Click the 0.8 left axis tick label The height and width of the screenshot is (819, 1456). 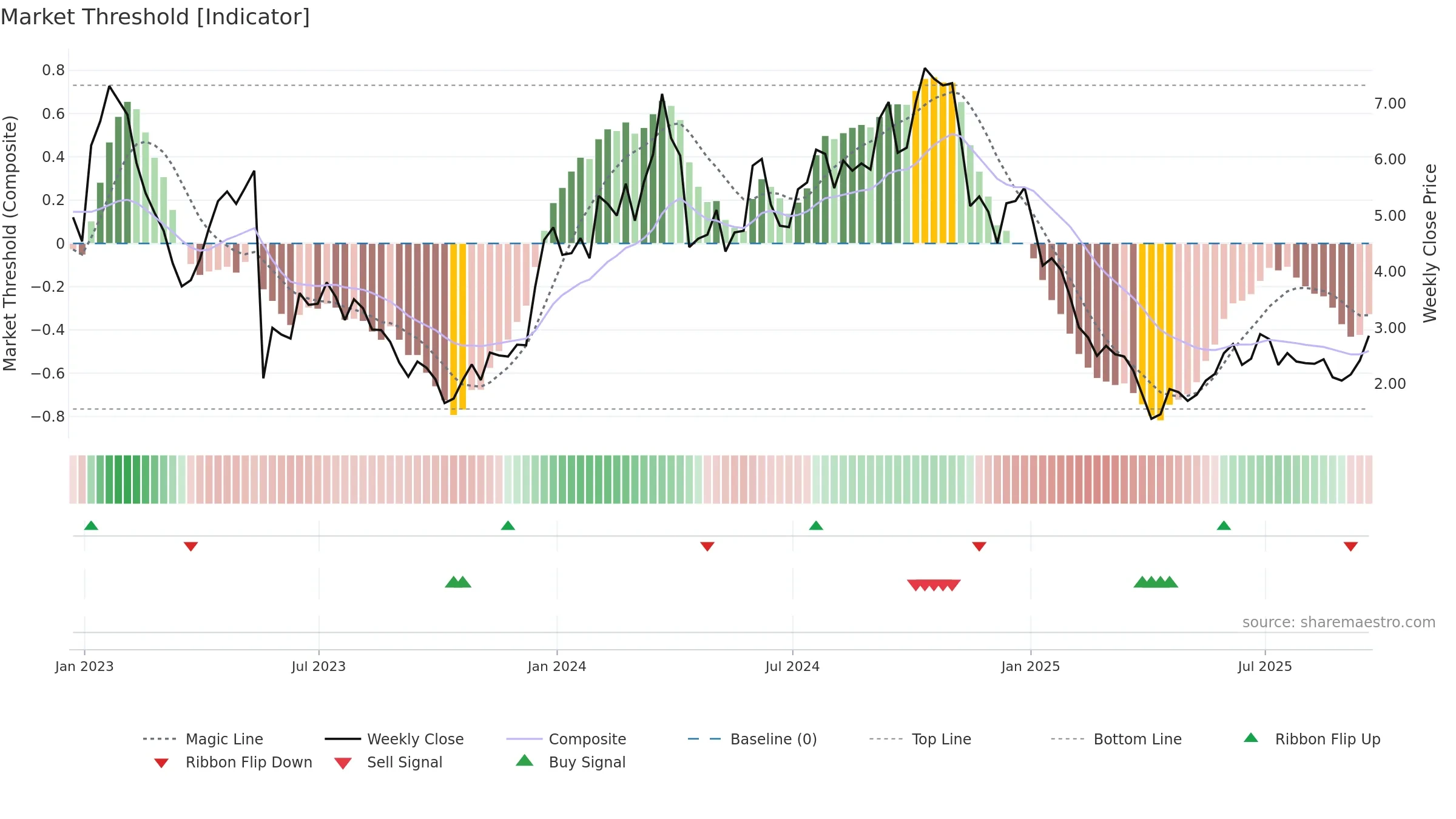[53, 70]
